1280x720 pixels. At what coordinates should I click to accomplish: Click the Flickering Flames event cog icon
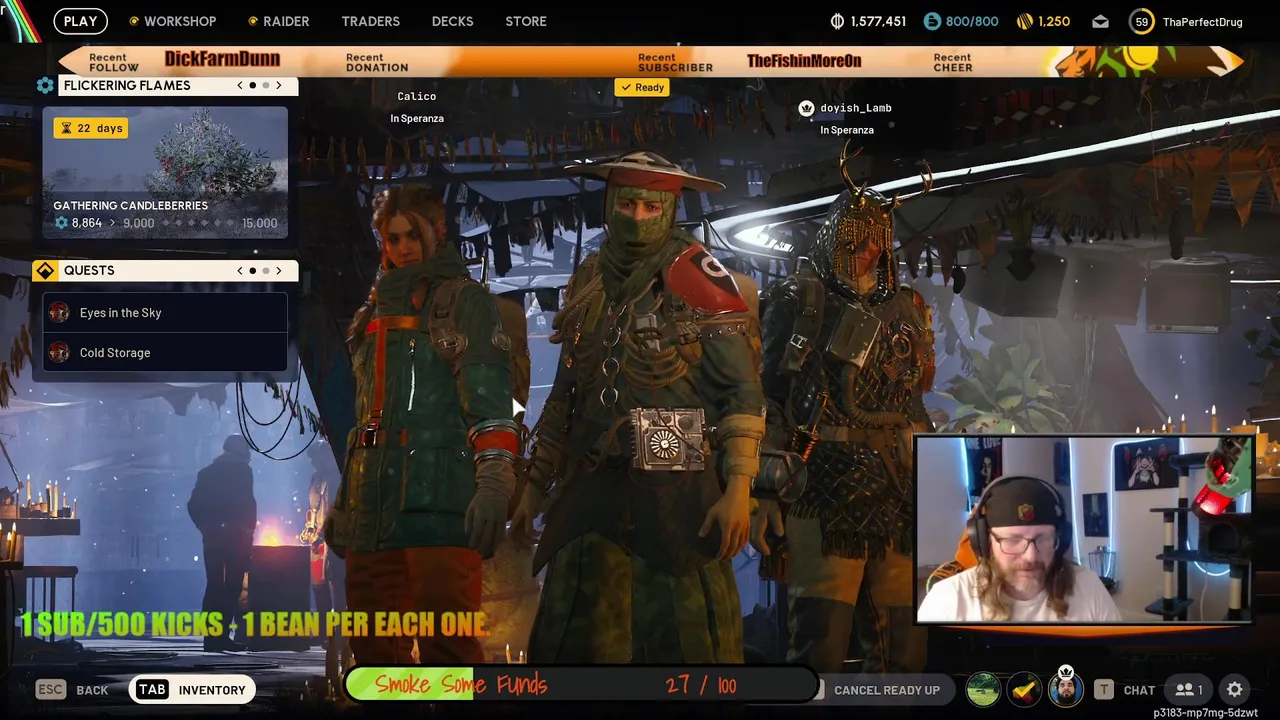click(x=45, y=85)
